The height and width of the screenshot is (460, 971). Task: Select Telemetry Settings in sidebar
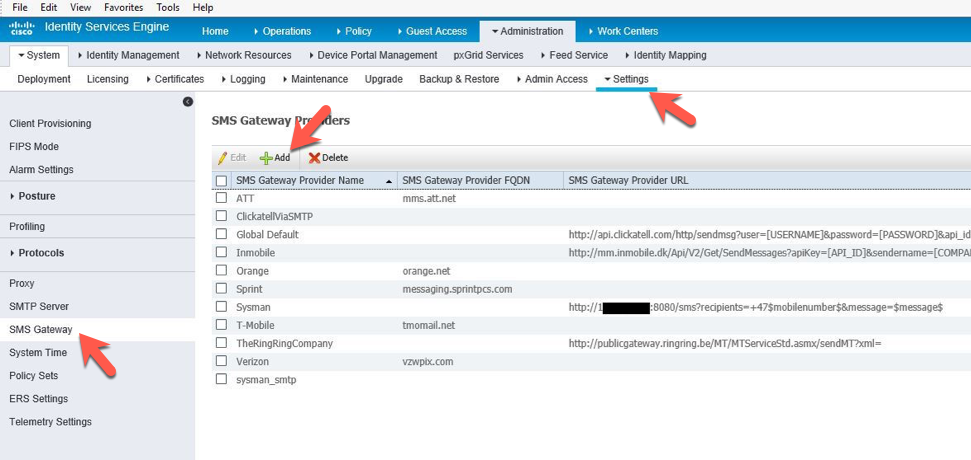[50, 422]
